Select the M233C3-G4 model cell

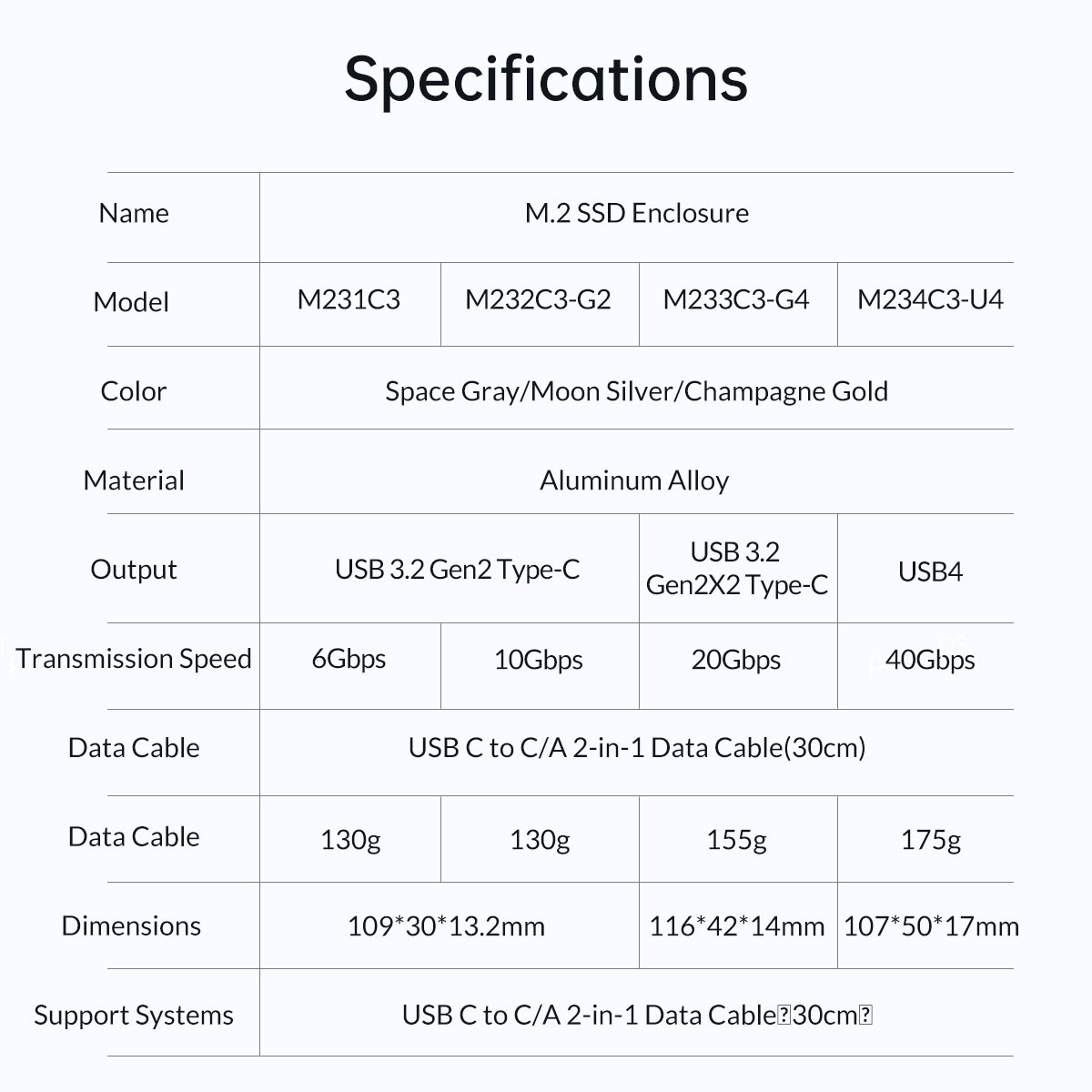(736, 300)
